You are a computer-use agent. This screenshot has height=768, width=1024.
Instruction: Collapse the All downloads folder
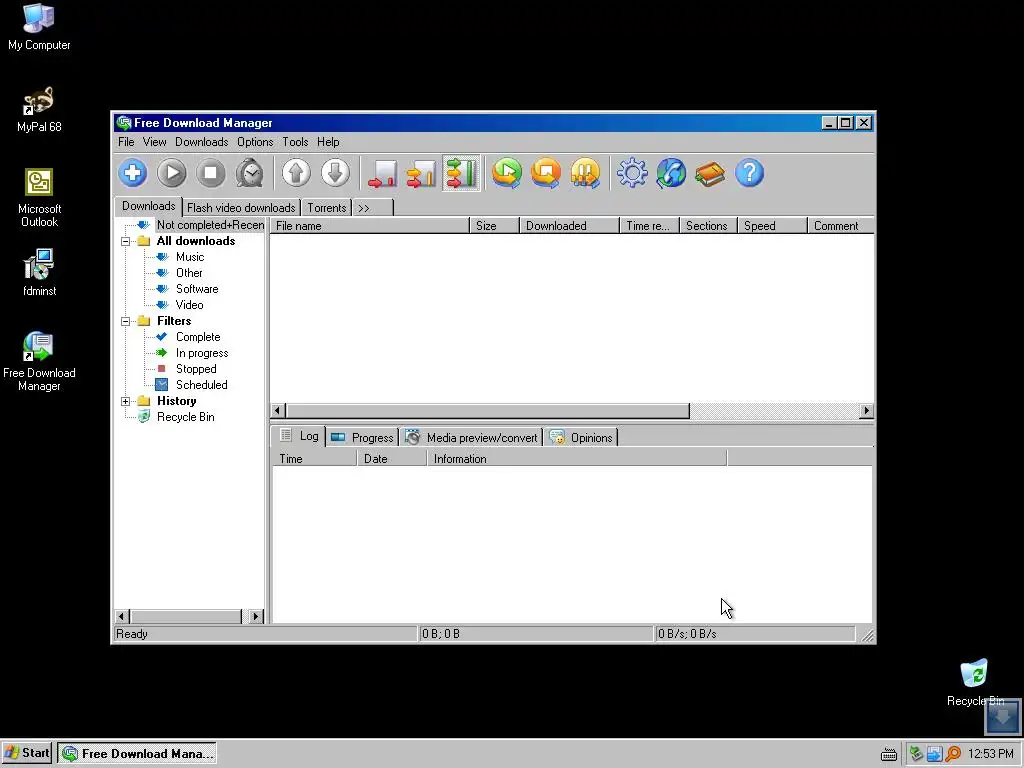(125, 241)
